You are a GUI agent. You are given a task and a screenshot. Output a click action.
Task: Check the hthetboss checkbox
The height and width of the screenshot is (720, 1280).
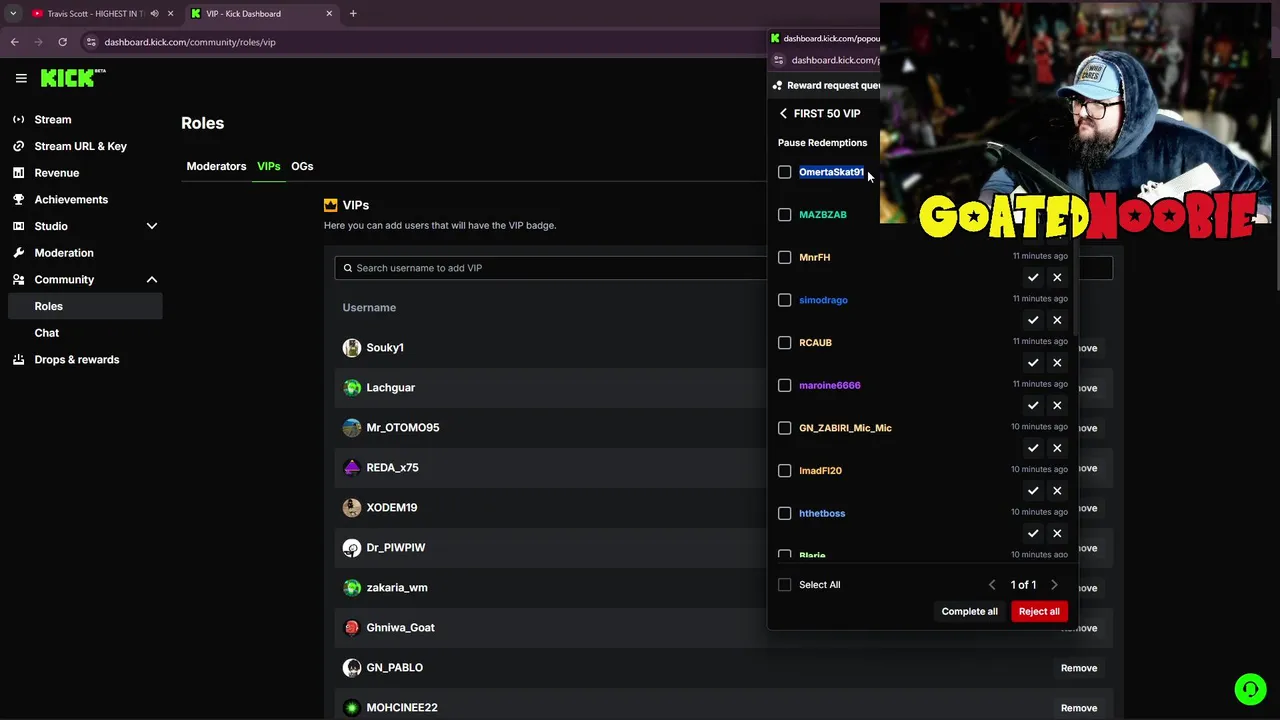(785, 514)
